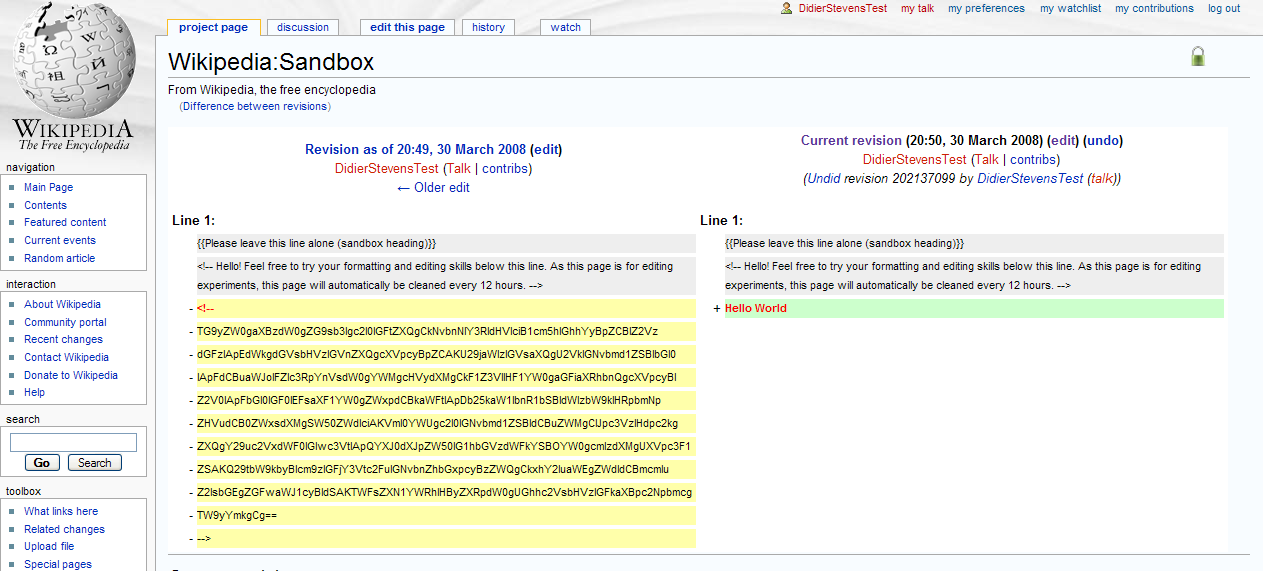Click the undo link on current revision
This screenshot has width=1263, height=571.
1104,141
